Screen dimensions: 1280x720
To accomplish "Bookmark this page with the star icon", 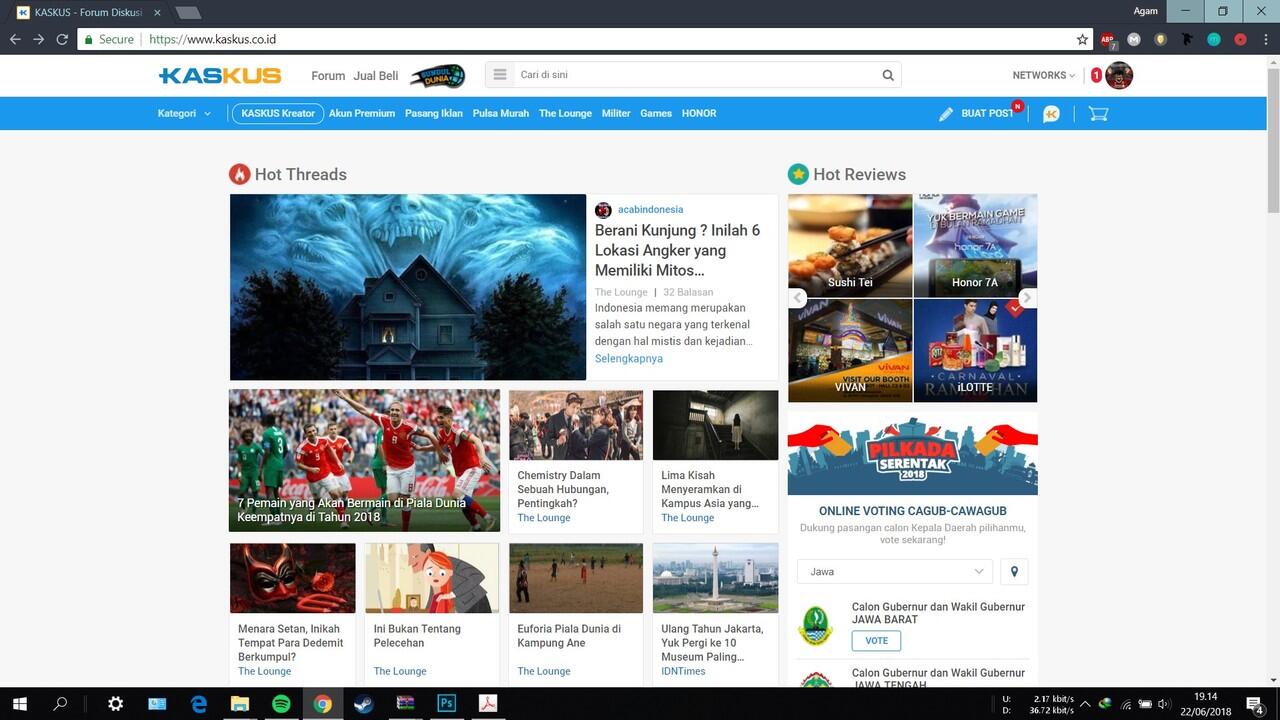I will [1082, 39].
